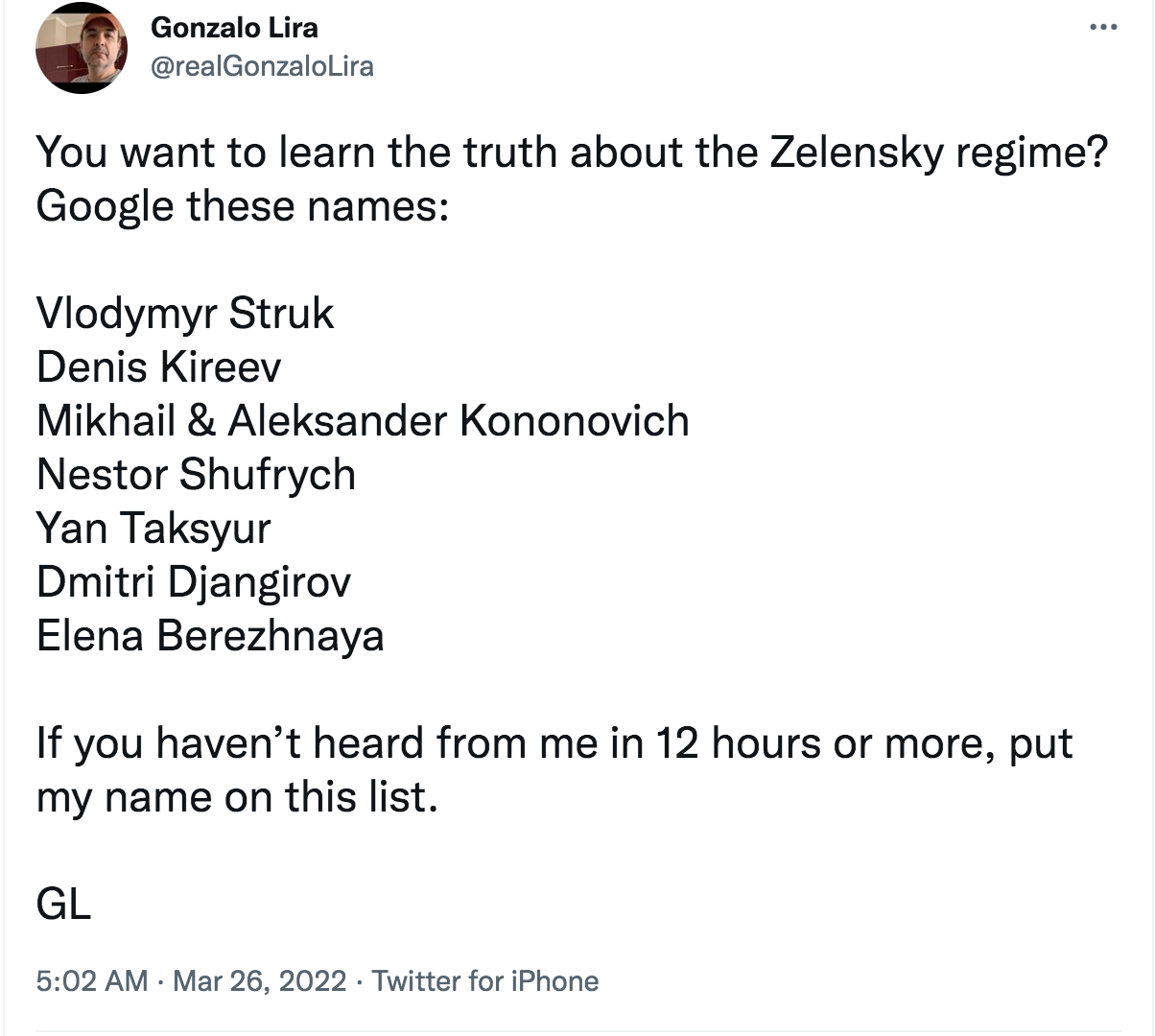The height and width of the screenshot is (1036, 1155).
Task: Click the Twitter for iPhone source link
Action: (x=485, y=981)
